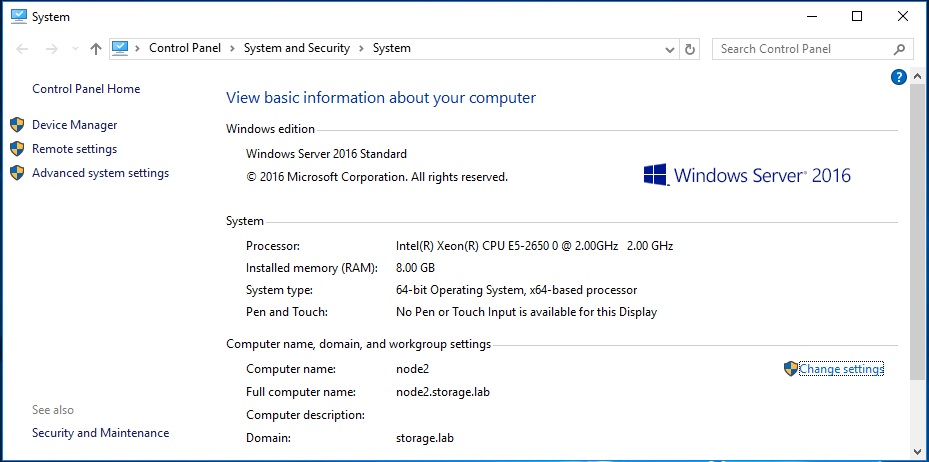The image size is (929, 462).
Task: Expand the chevron before Control Panel breadcrumb
Action: click(137, 49)
